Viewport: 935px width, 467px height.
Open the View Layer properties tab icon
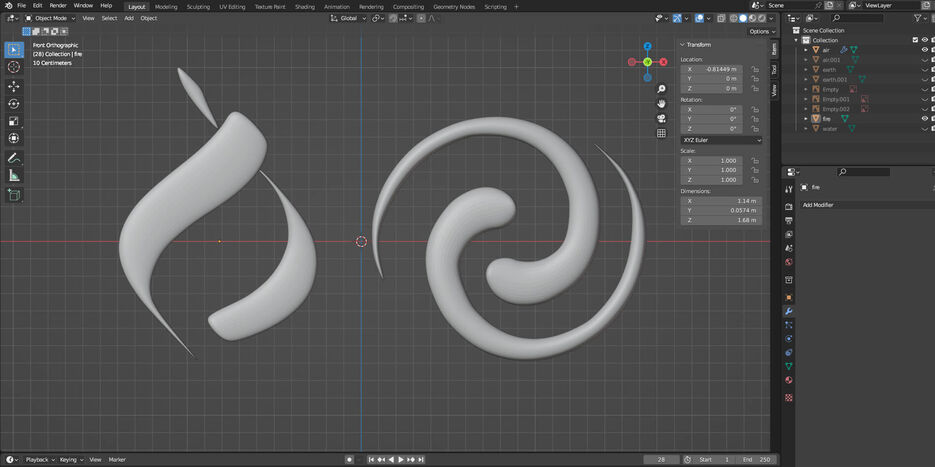(789, 234)
